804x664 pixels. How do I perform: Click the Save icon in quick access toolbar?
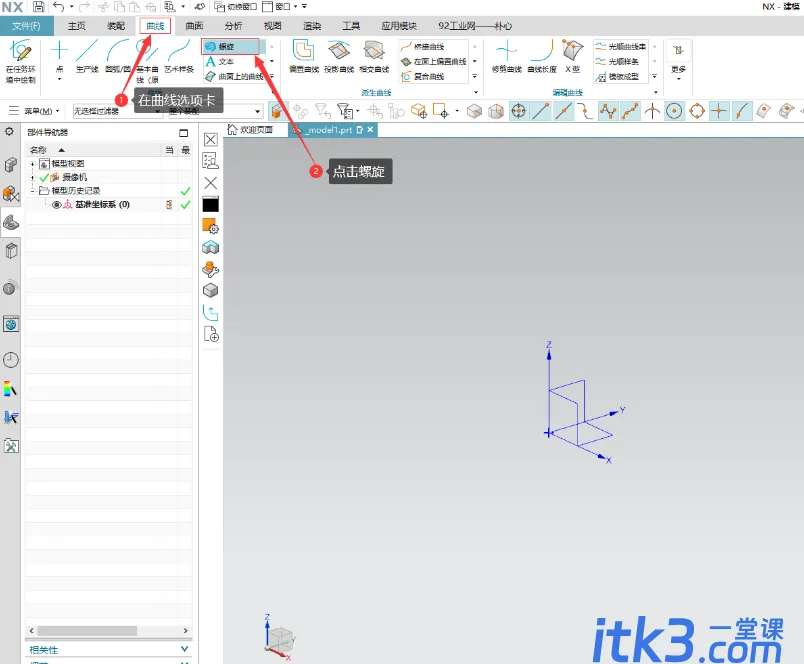(38, 7)
